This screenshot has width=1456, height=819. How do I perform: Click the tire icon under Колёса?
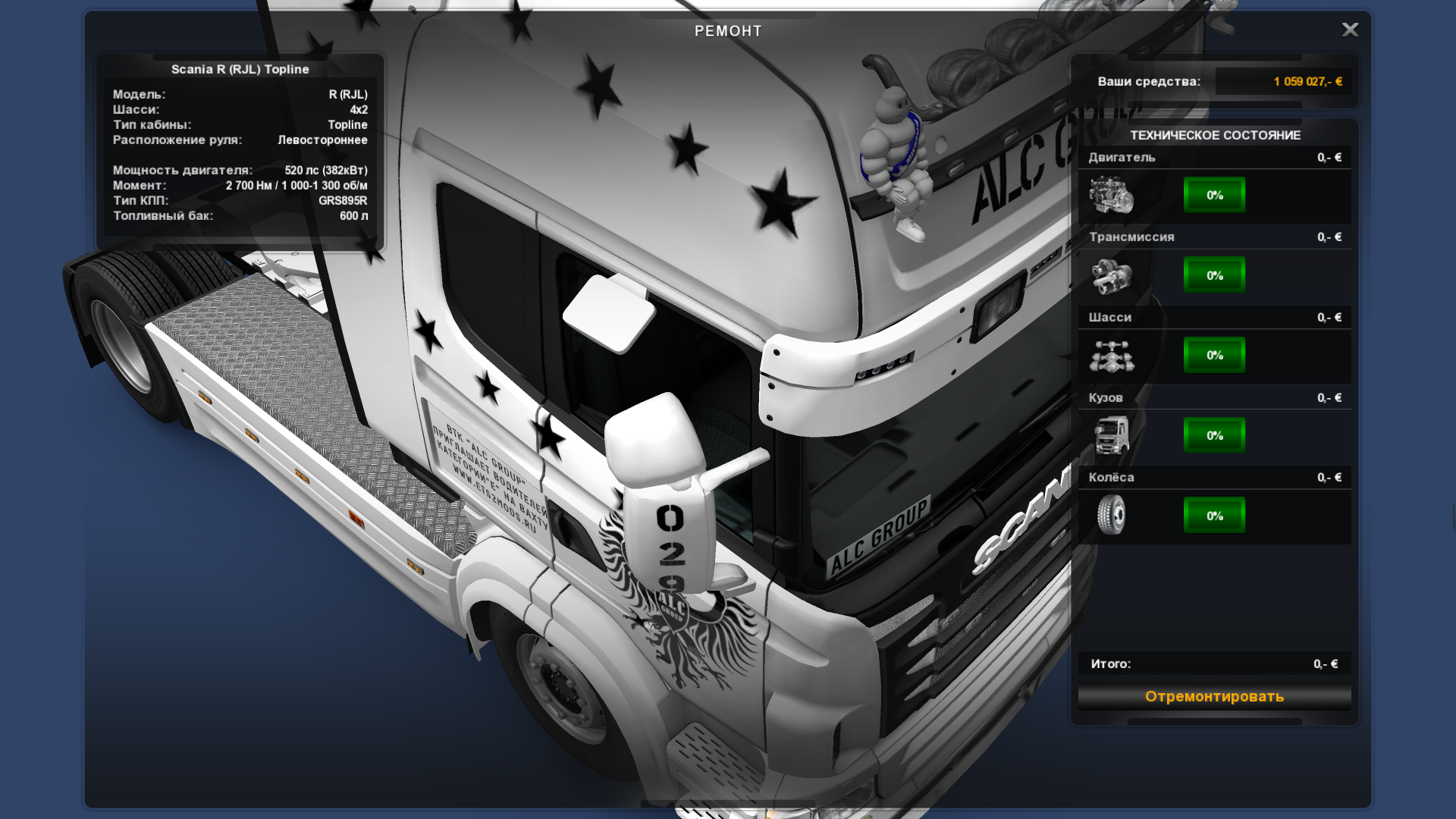(x=1111, y=516)
